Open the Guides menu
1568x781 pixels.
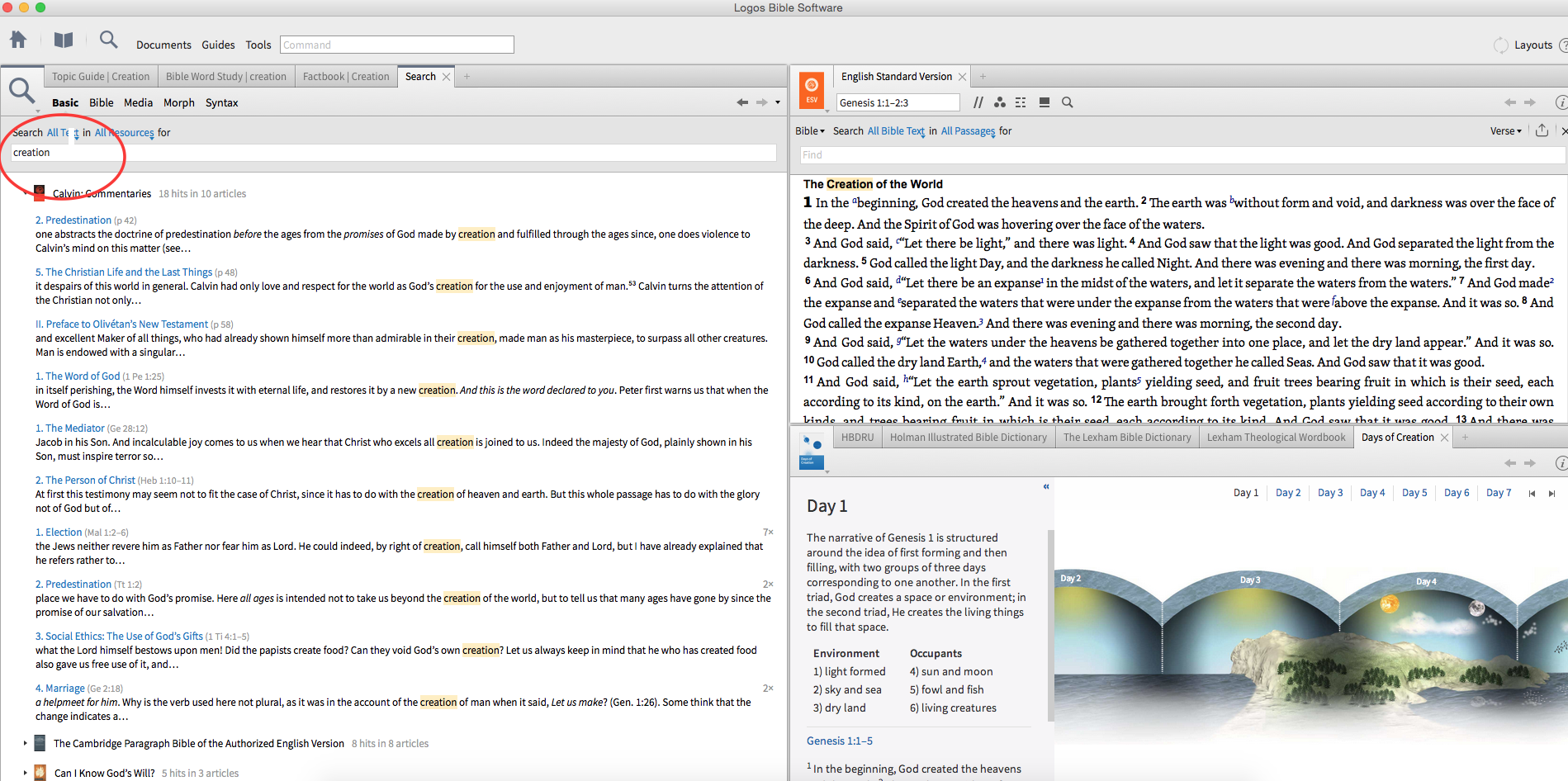pos(218,45)
